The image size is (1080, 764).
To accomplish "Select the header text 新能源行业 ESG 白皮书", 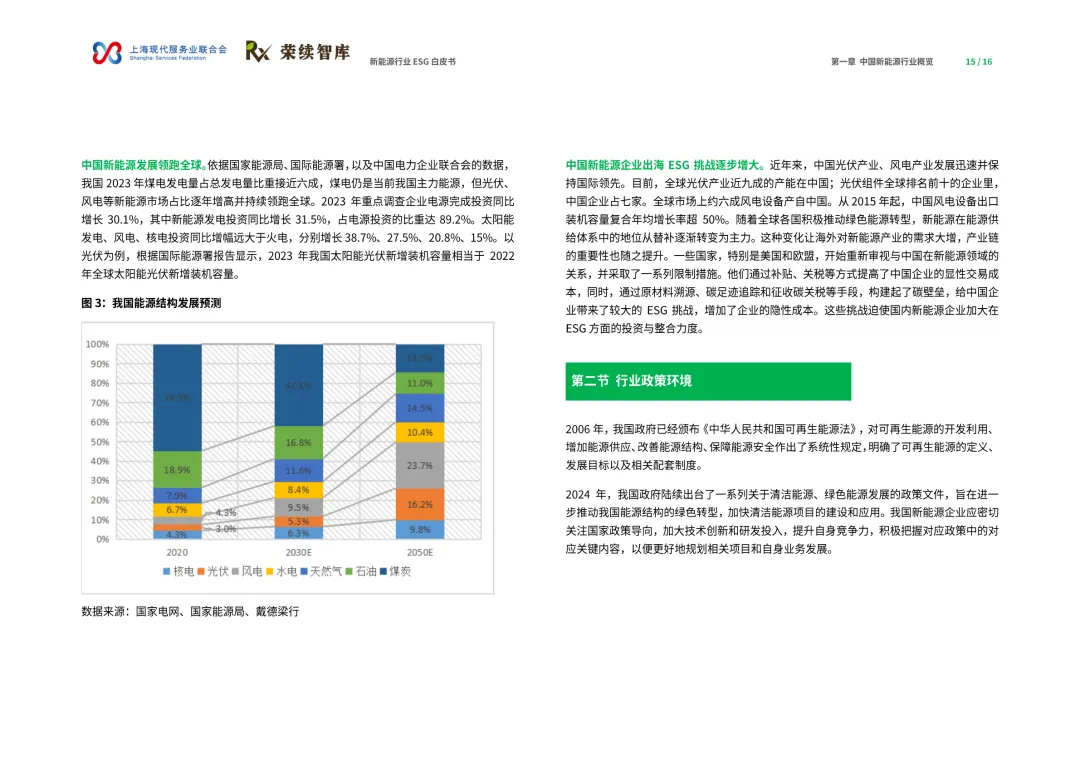I will point(413,62).
